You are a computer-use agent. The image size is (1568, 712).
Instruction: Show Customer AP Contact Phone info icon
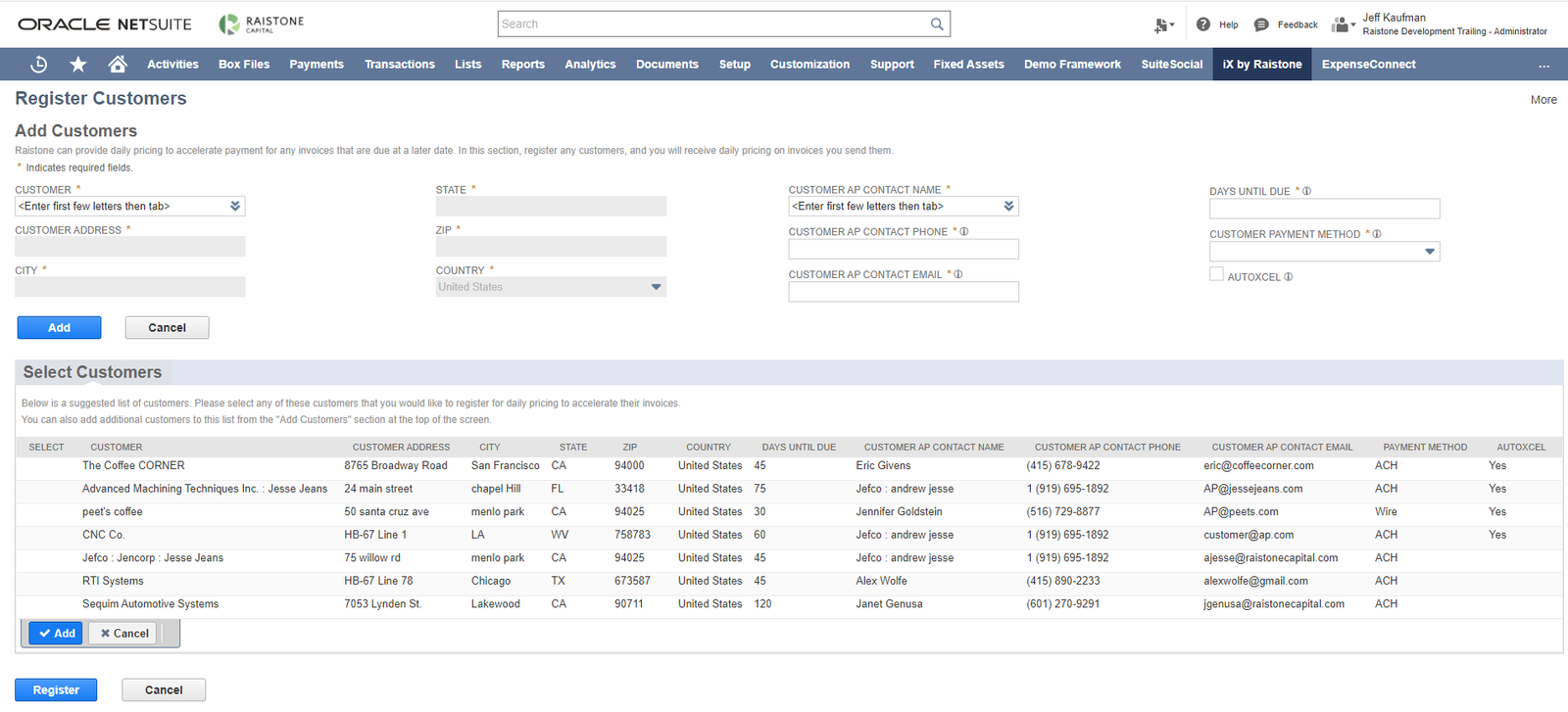[x=964, y=232]
